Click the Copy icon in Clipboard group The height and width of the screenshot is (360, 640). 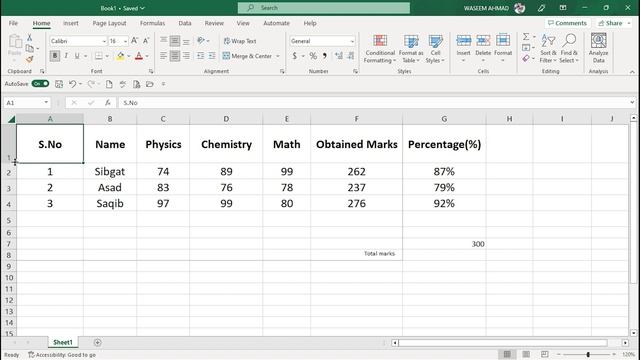click(29, 48)
